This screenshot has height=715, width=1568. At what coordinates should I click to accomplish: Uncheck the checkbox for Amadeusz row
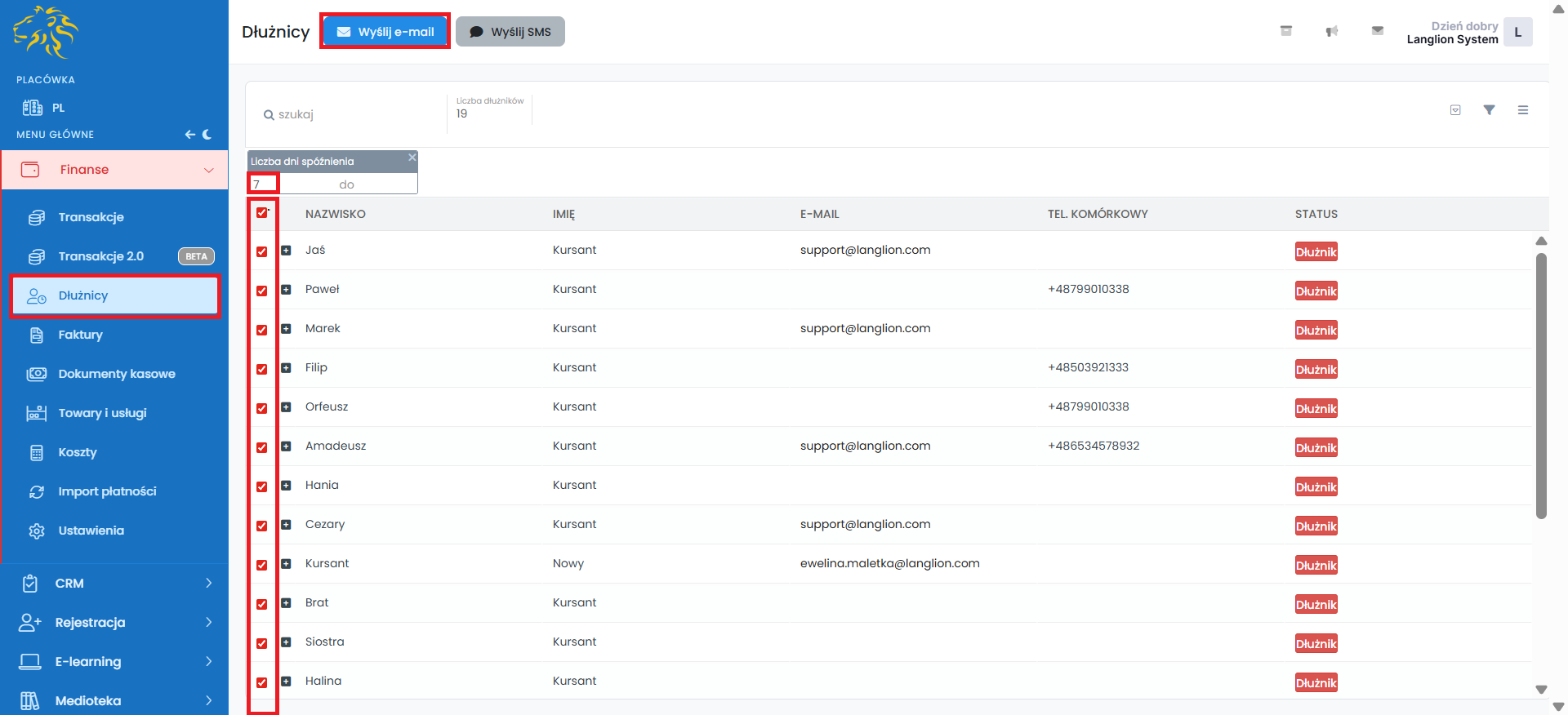click(x=261, y=447)
